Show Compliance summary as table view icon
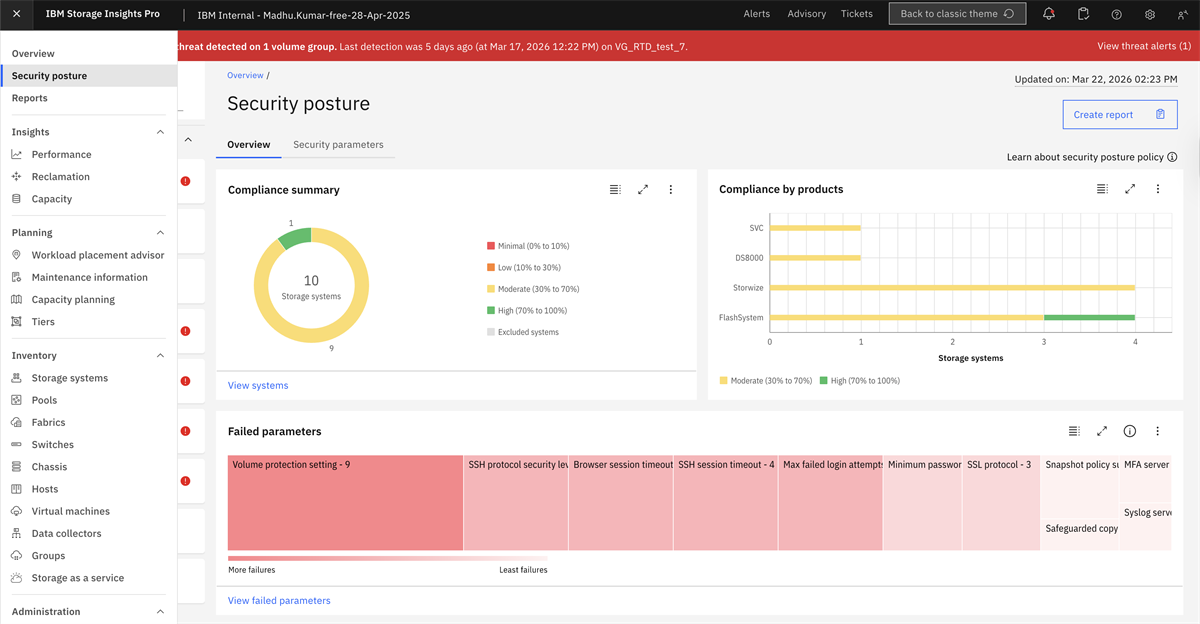The height and width of the screenshot is (624, 1200). 615,189
